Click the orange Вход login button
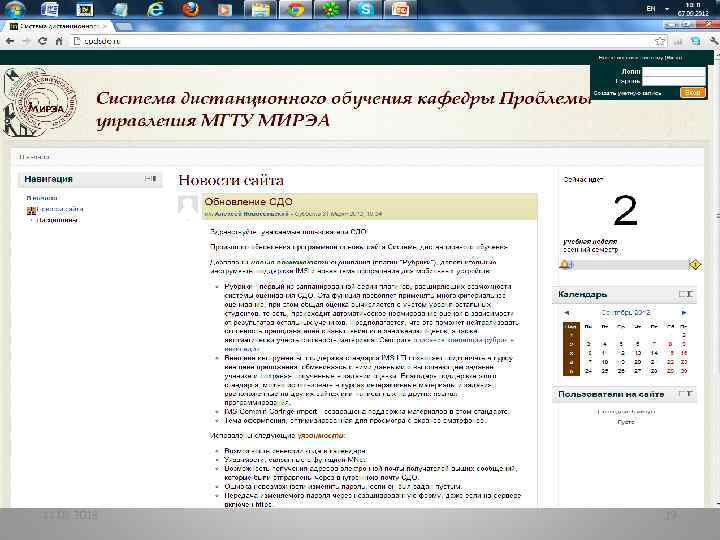 tap(692, 92)
